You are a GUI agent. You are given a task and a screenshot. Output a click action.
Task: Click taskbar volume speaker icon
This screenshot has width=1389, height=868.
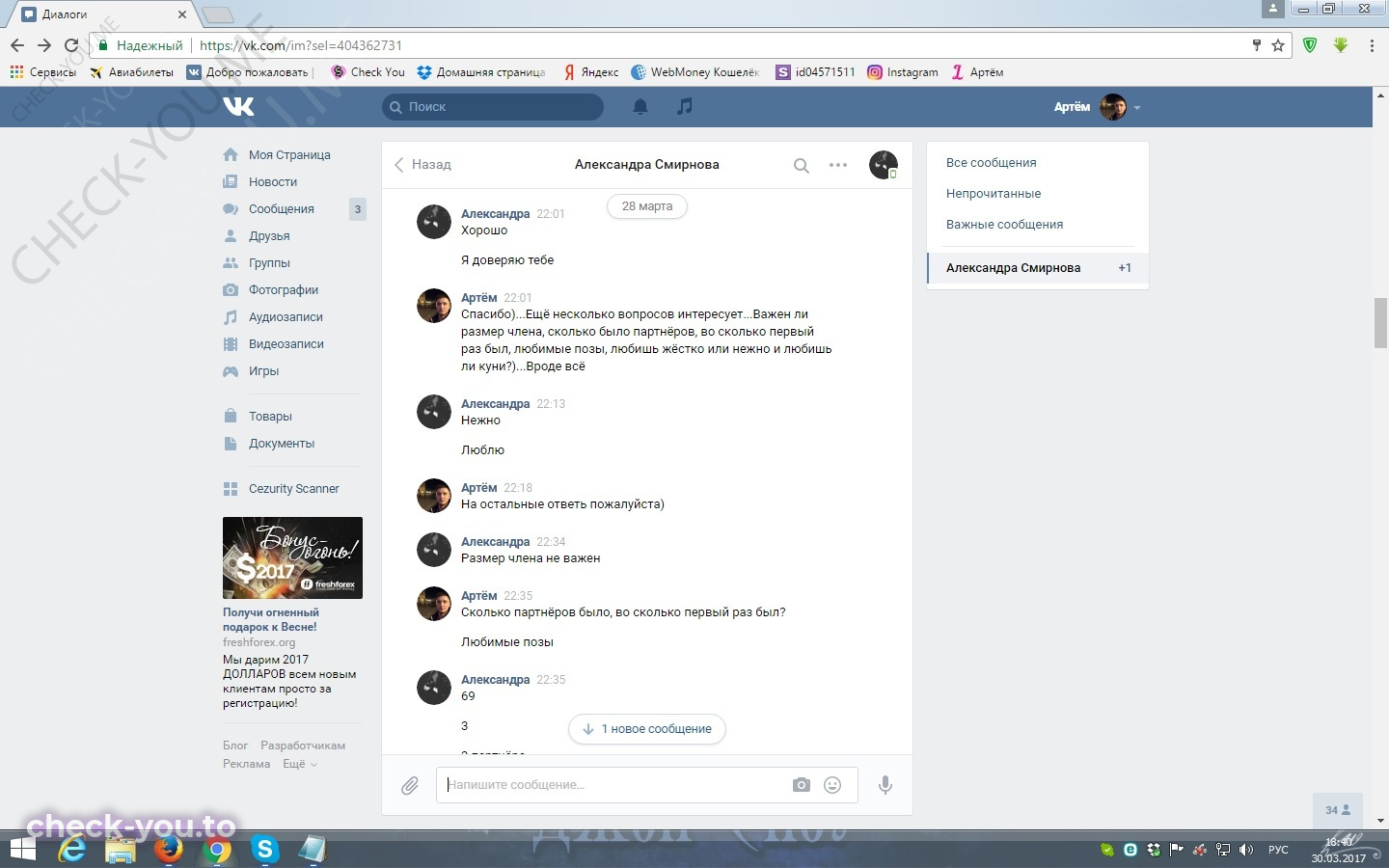point(1245,850)
